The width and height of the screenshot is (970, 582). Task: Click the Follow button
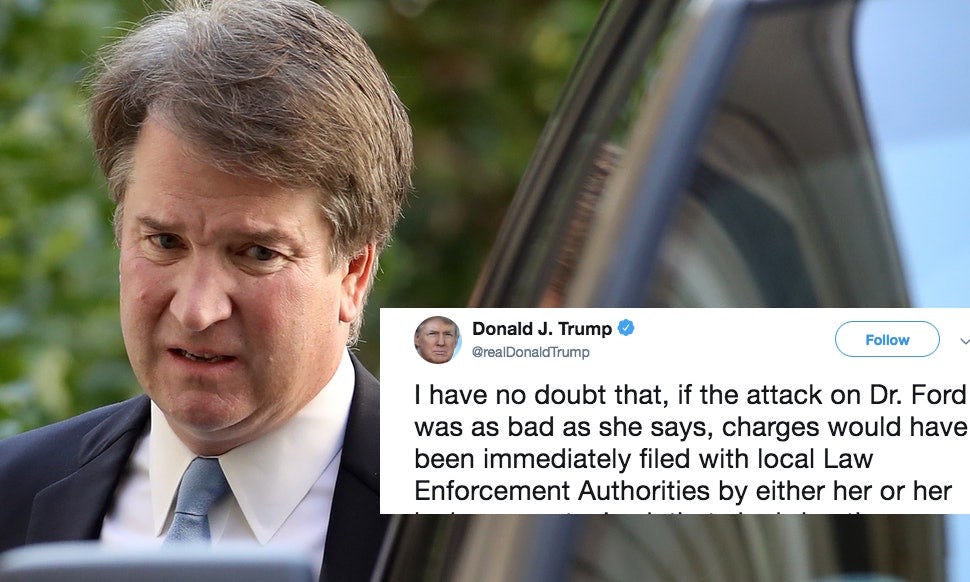coord(886,340)
